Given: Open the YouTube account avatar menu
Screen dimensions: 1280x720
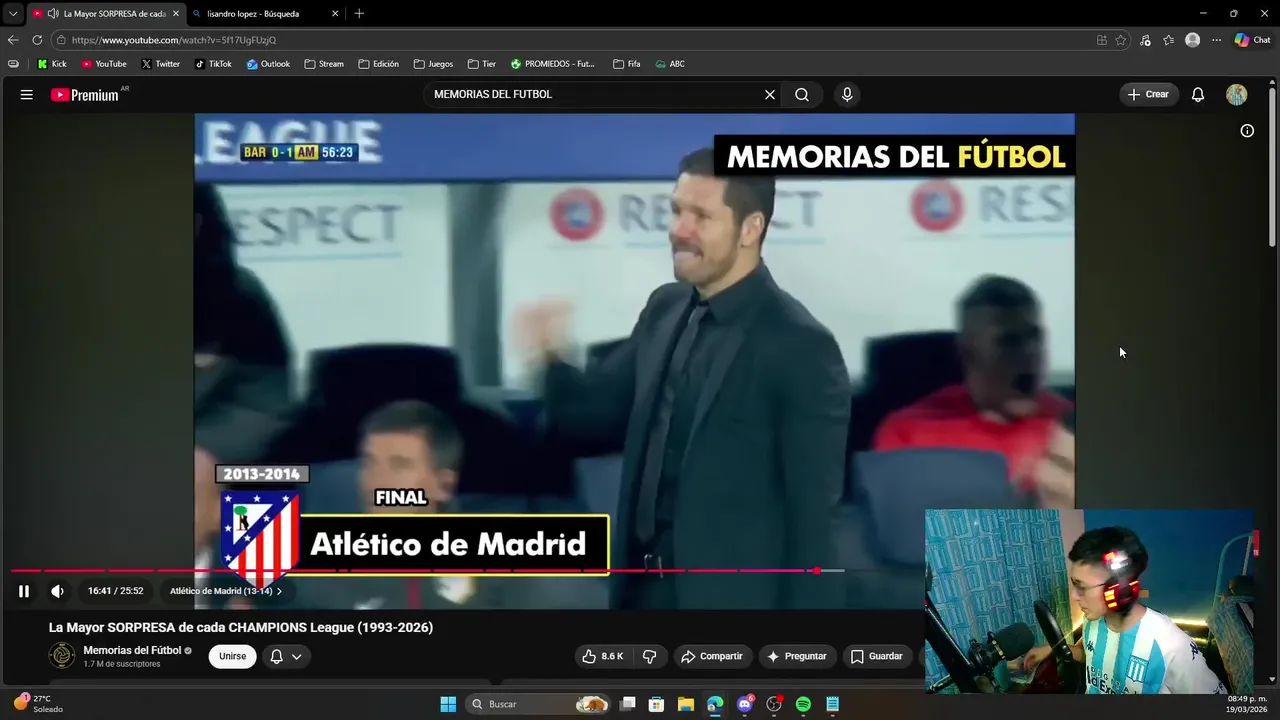Looking at the screenshot, I should click(1237, 95).
